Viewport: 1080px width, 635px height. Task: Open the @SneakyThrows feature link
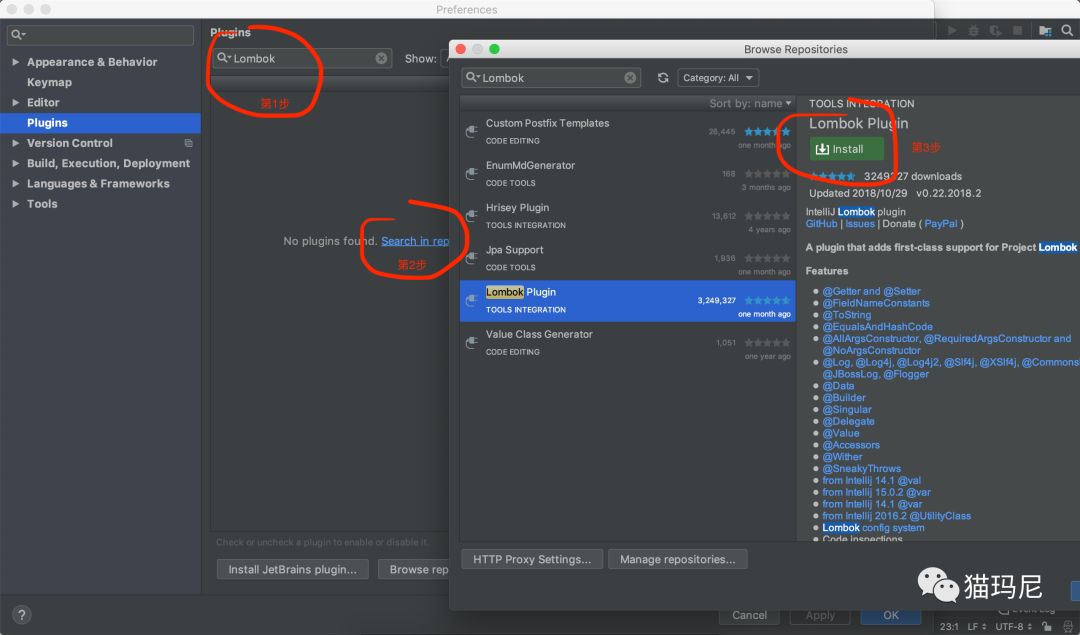click(861, 468)
